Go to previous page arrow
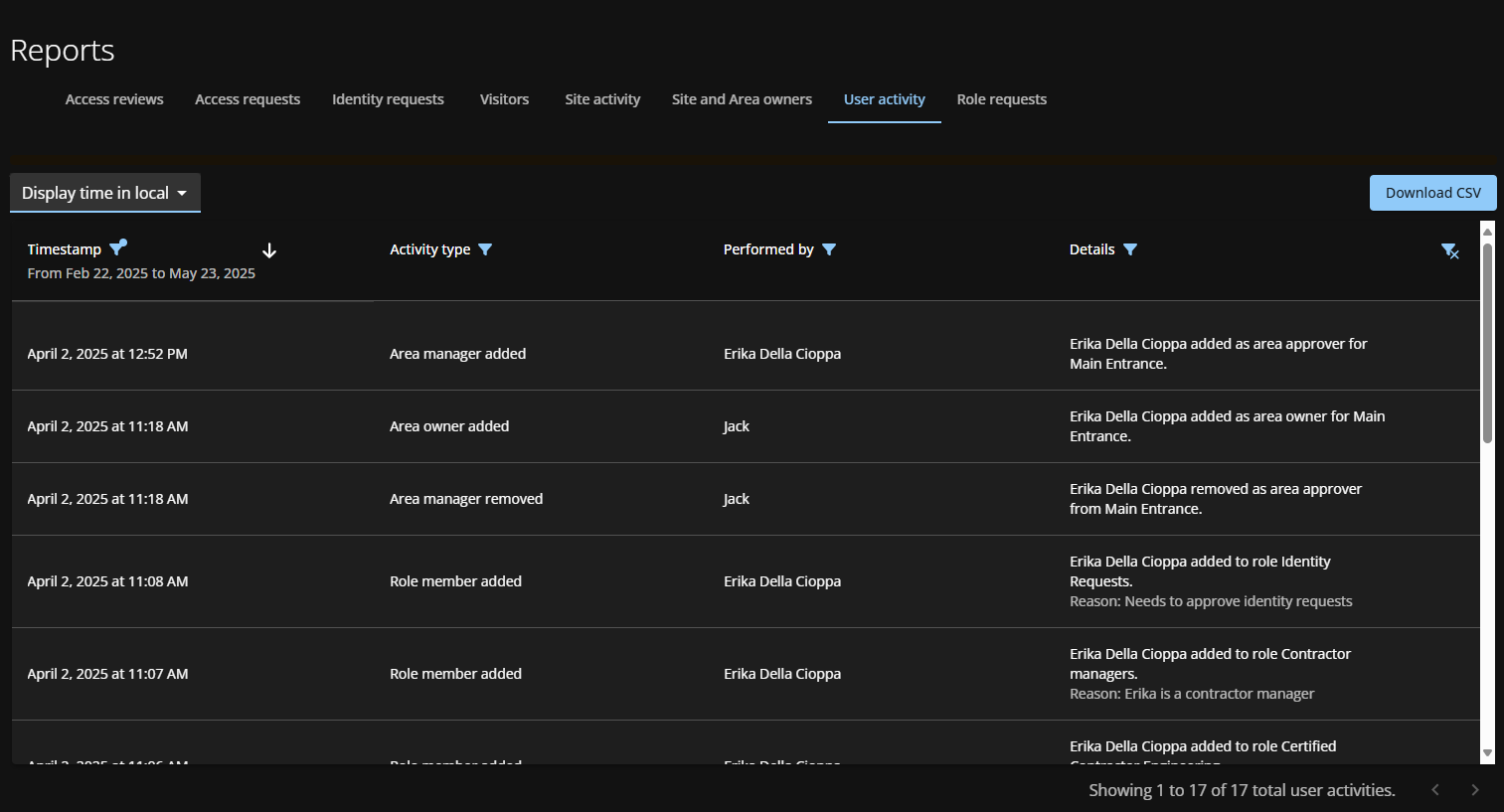Screen dimensions: 1504x812 (1435, 790)
